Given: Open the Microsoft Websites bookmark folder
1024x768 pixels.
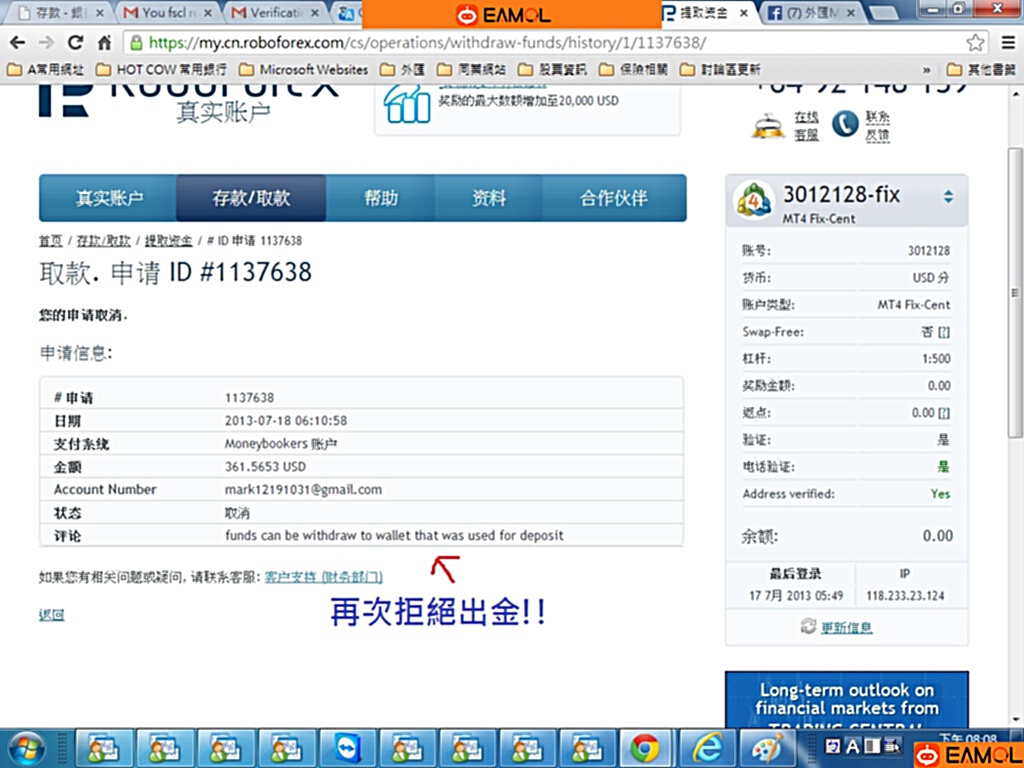Looking at the screenshot, I should [303, 69].
